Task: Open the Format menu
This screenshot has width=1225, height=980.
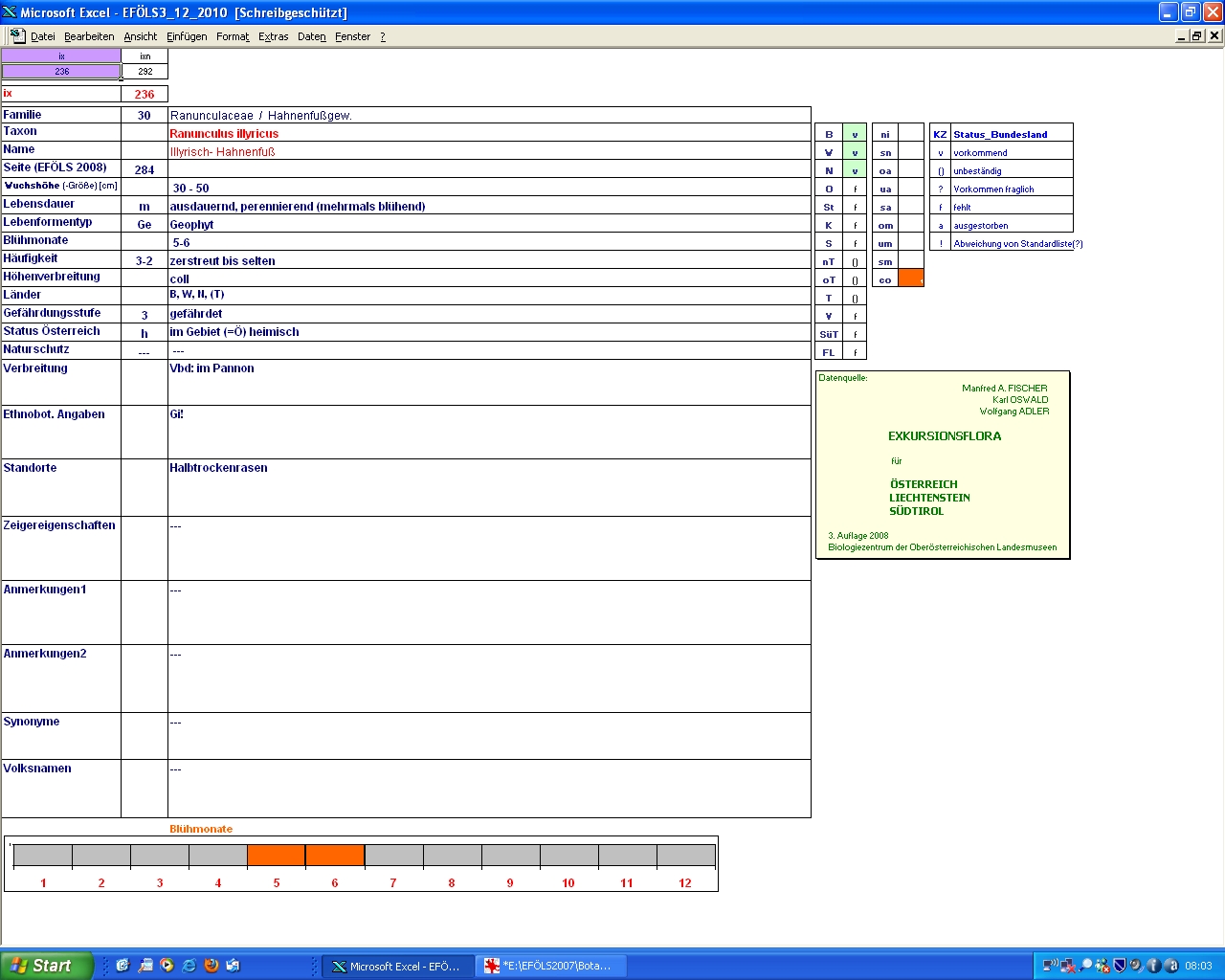Action: pos(233,36)
